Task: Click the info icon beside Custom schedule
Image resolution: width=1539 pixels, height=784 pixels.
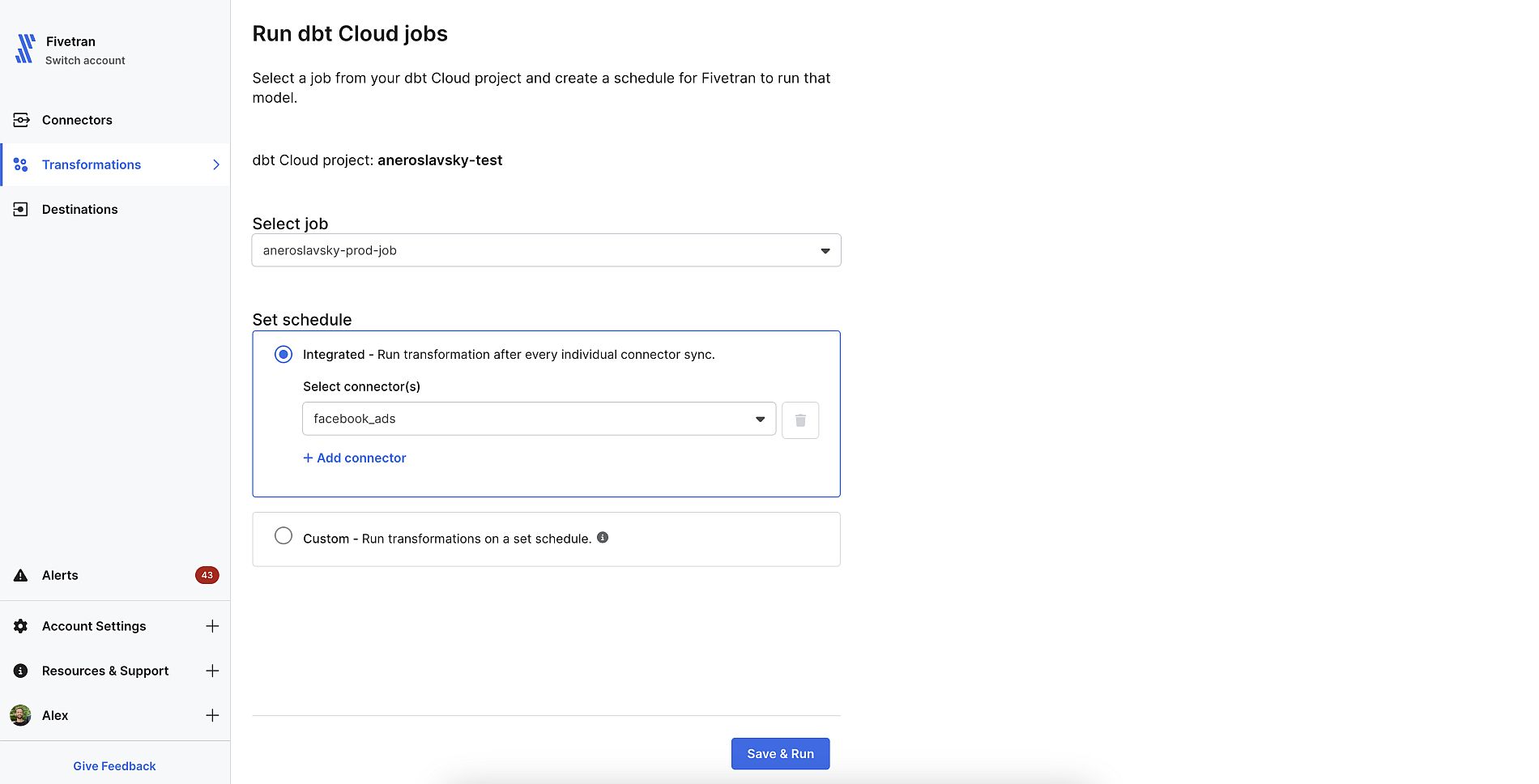Action: point(603,537)
